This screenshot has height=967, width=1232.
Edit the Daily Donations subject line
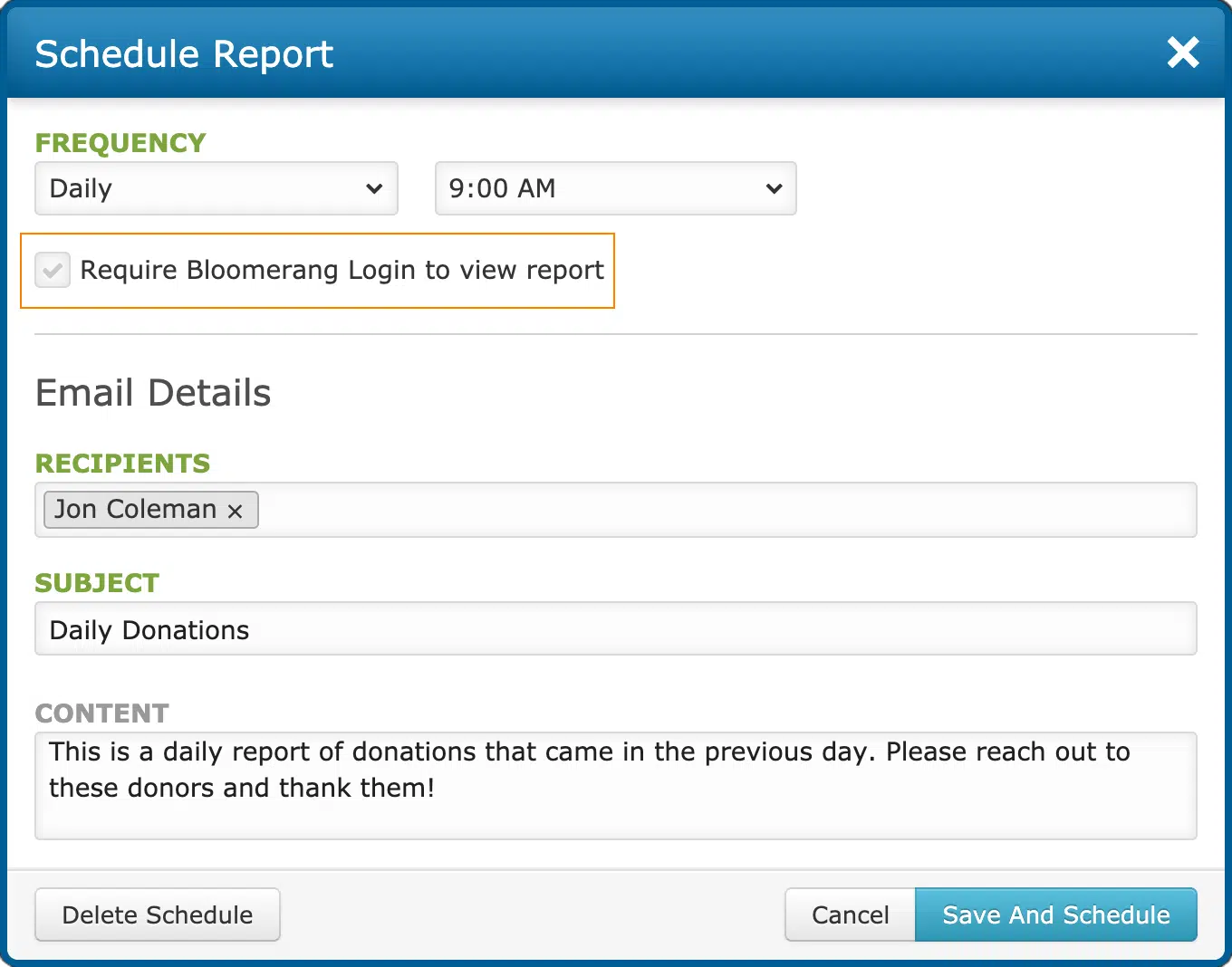[x=616, y=628]
